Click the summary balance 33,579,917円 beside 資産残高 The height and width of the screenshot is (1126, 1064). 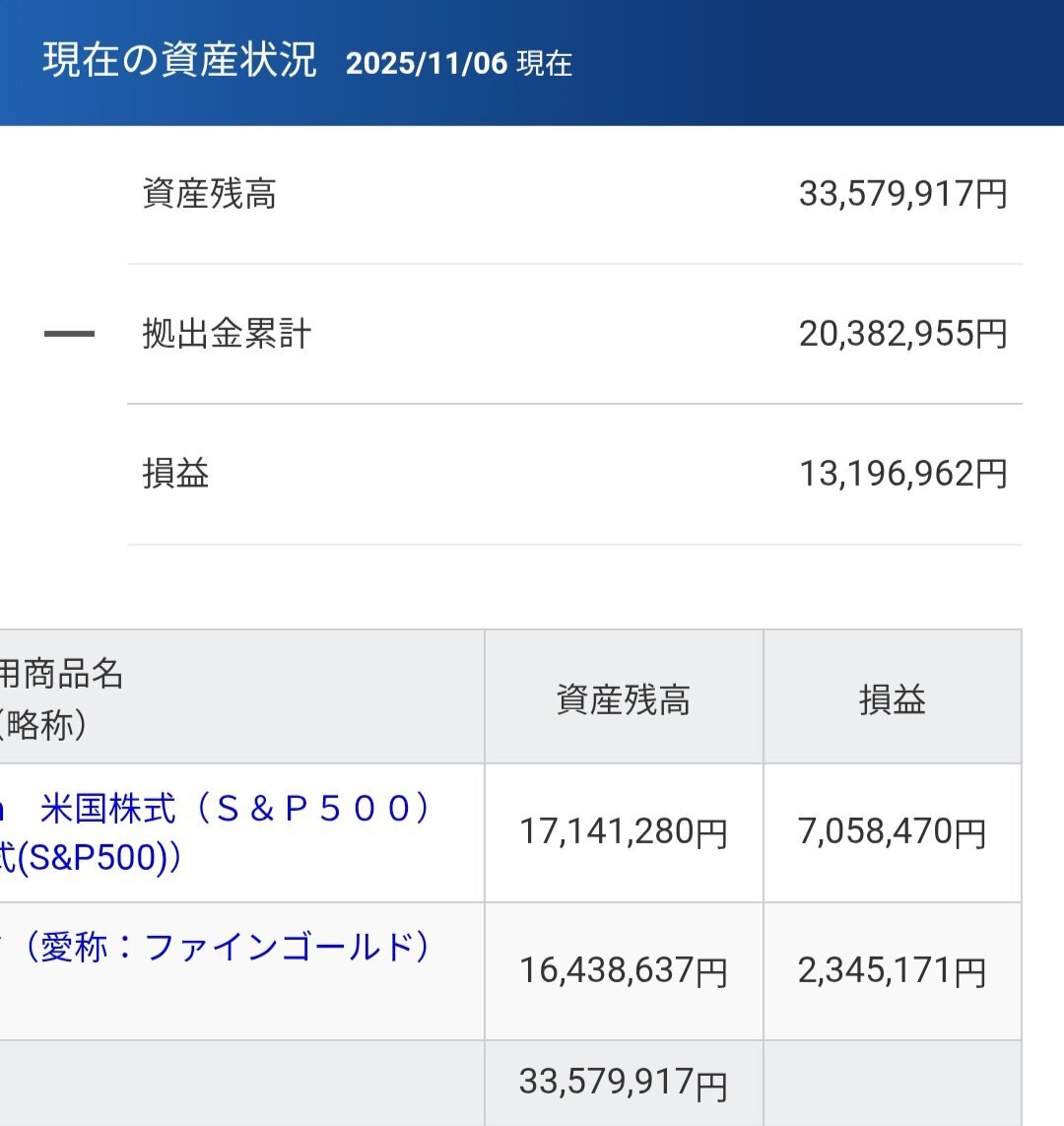click(x=902, y=194)
